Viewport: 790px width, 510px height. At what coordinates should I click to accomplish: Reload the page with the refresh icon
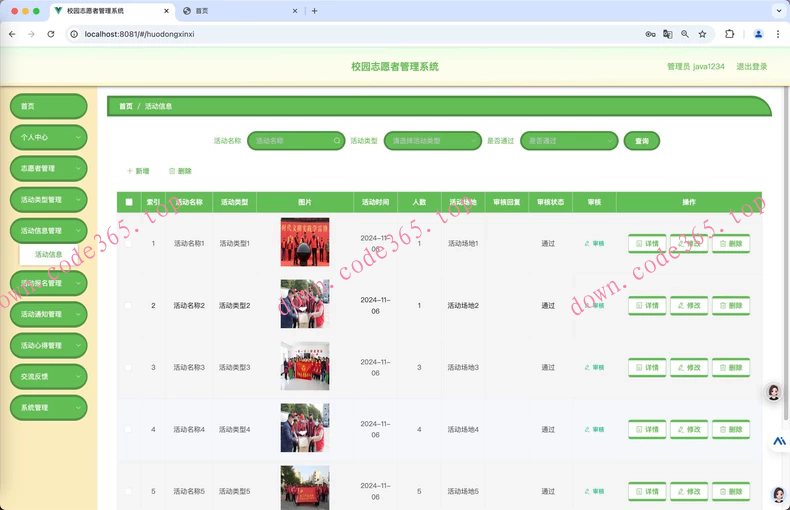click(51, 34)
